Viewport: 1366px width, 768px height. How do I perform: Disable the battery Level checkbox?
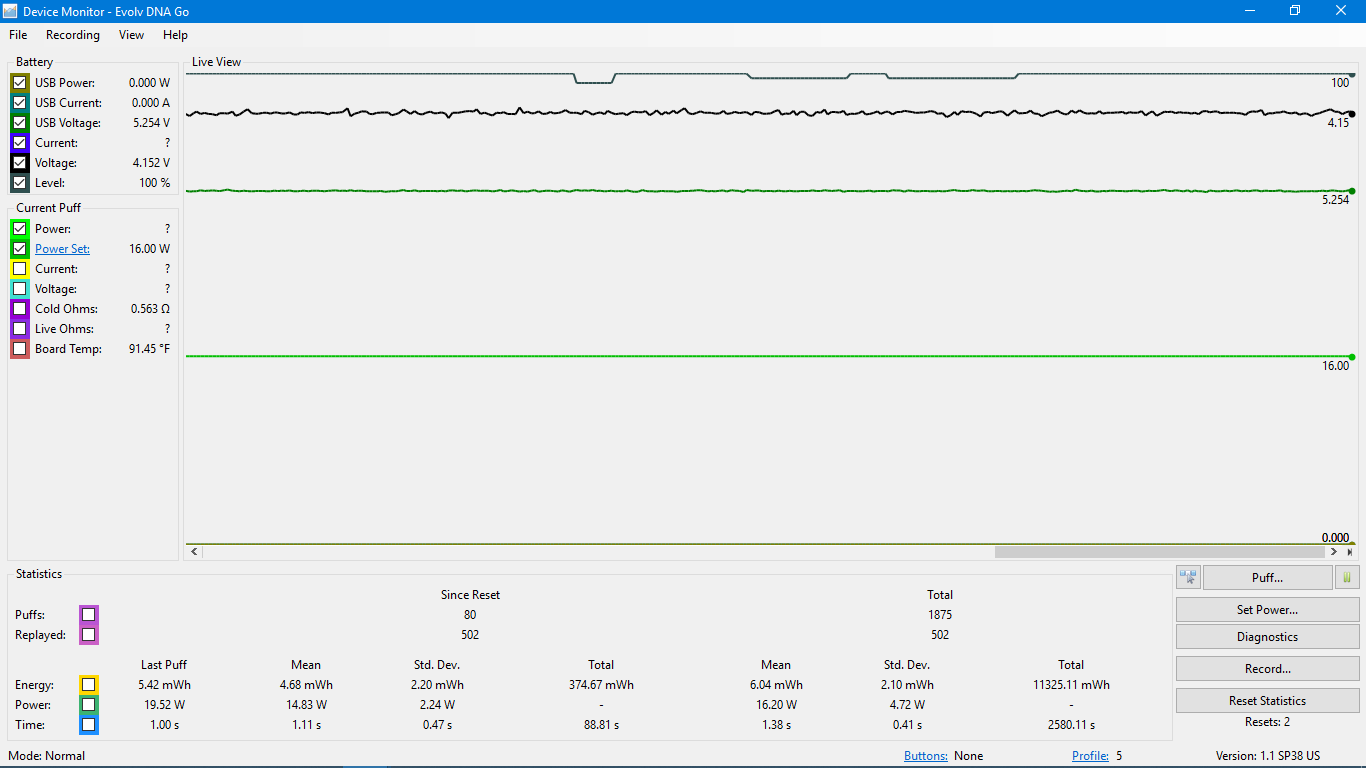pos(19,183)
